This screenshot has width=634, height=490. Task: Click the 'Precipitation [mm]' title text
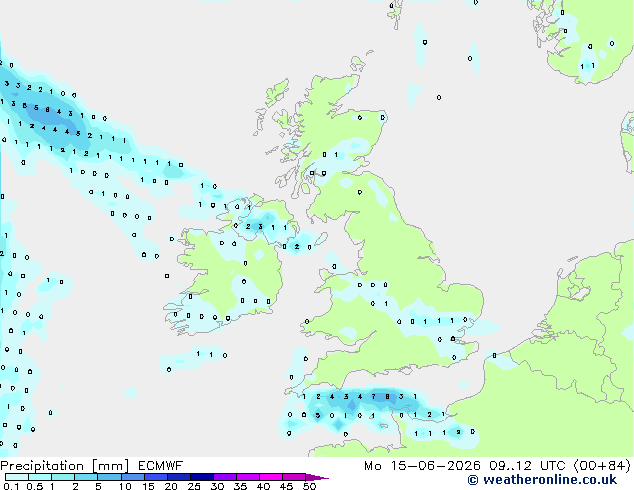[65, 466]
